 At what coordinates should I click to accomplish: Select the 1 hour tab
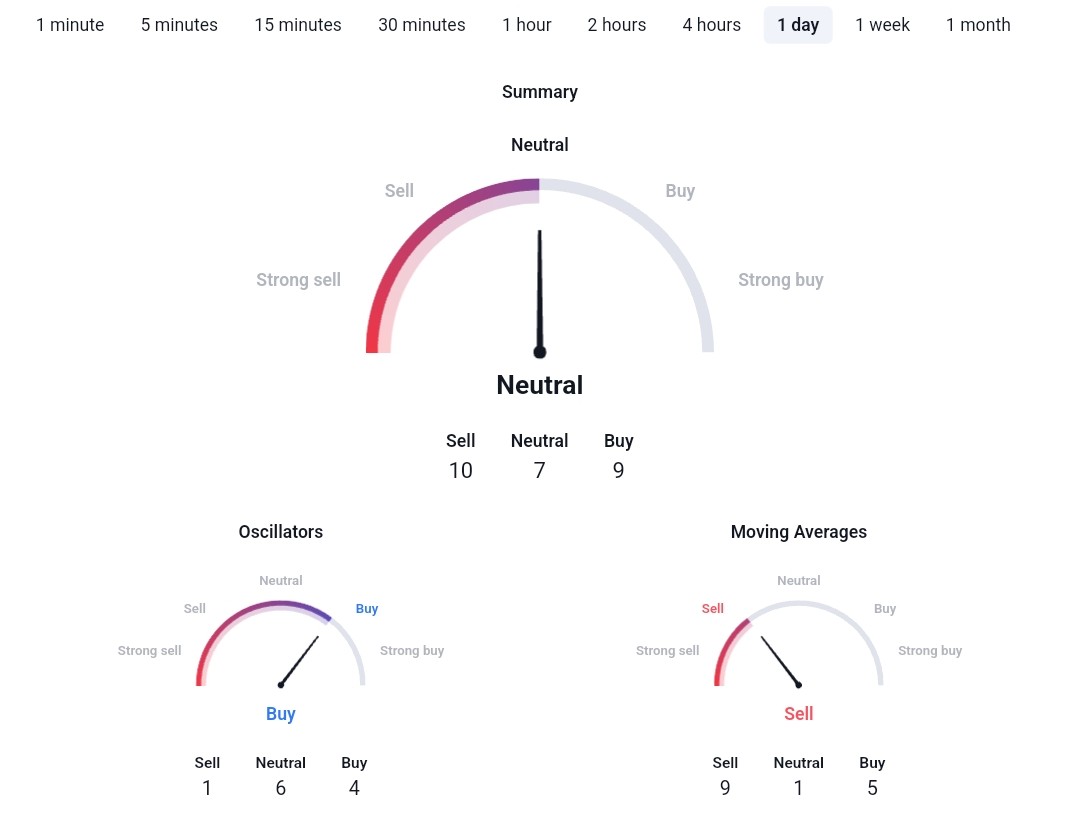[526, 25]
